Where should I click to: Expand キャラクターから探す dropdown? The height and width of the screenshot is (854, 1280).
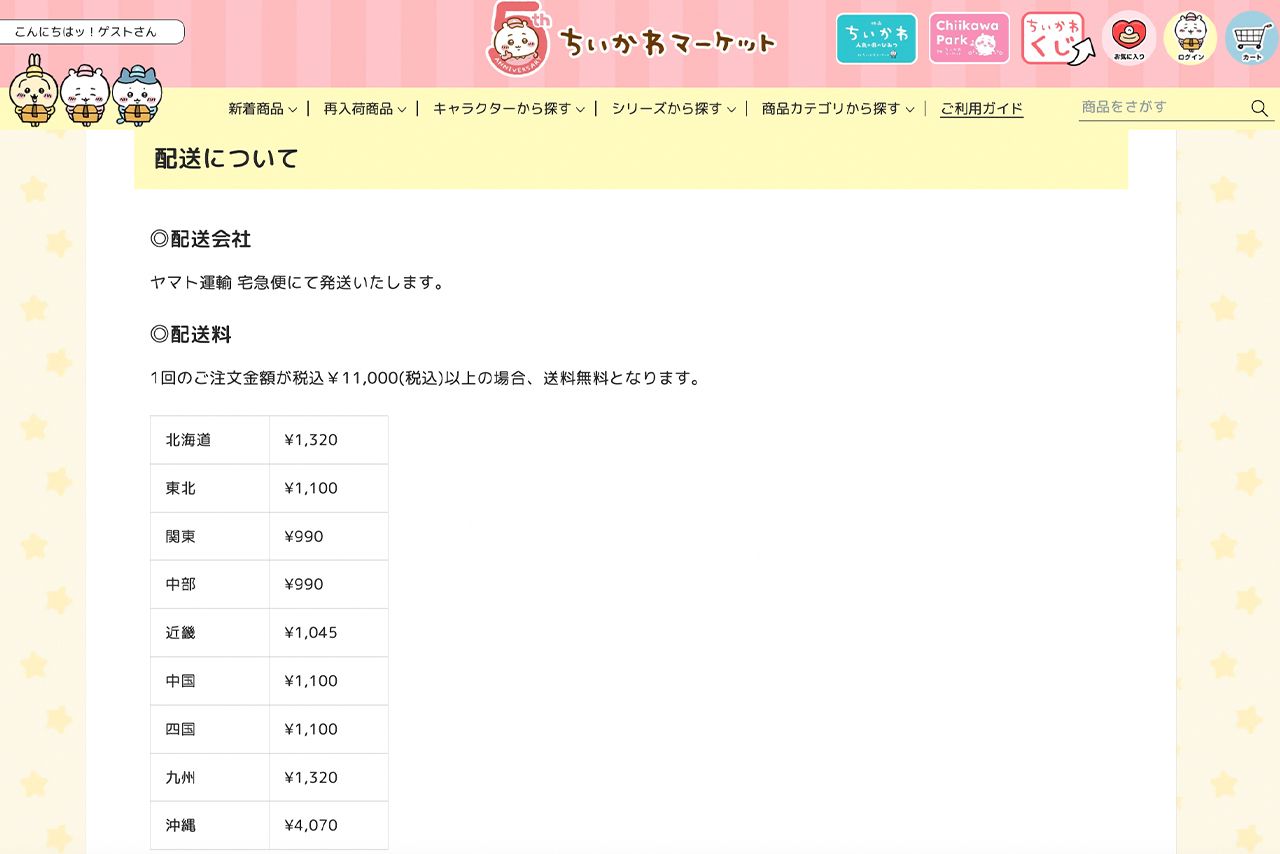508,109
